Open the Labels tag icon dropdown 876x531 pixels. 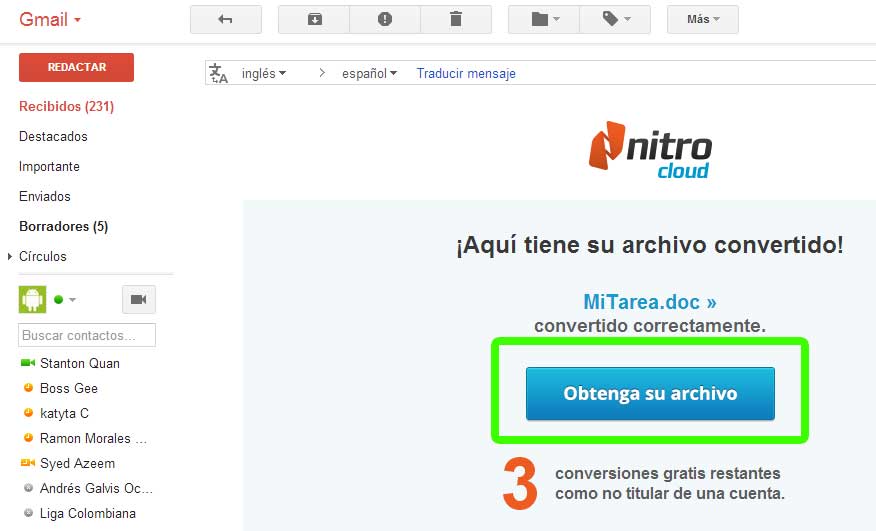[x=615, y=20]
